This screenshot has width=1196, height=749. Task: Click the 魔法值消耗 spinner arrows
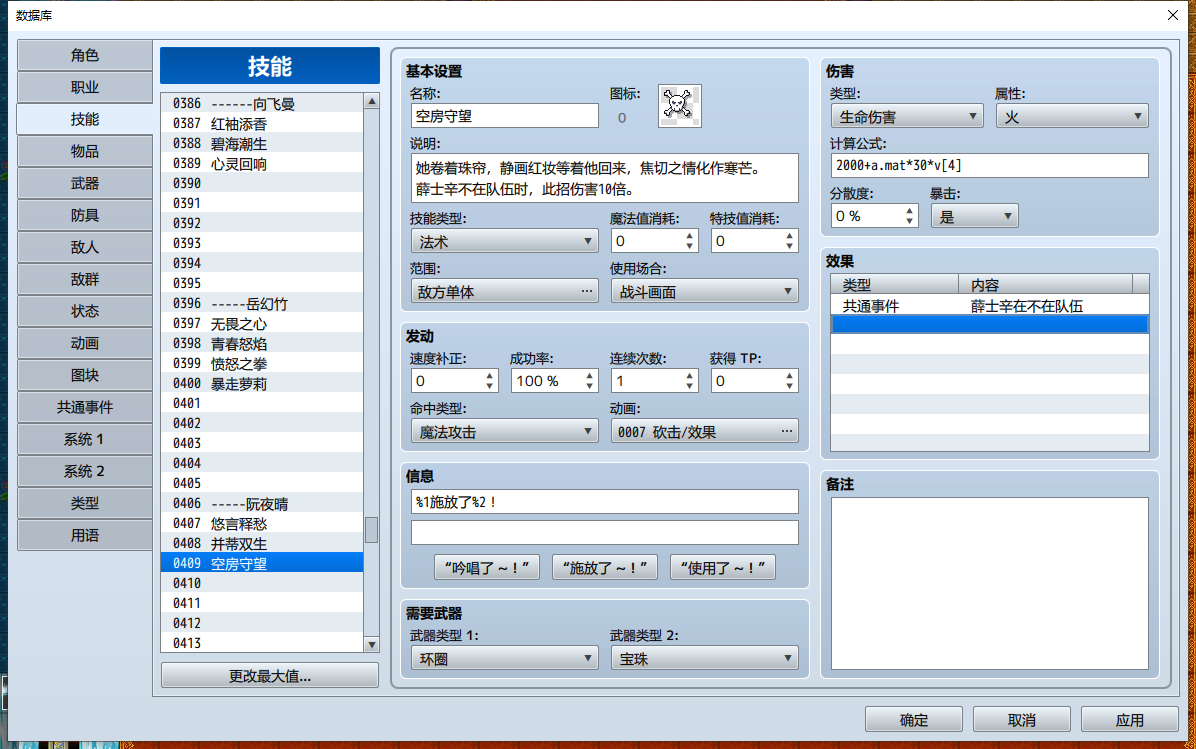pyautogui.click(x=690, y=241)
